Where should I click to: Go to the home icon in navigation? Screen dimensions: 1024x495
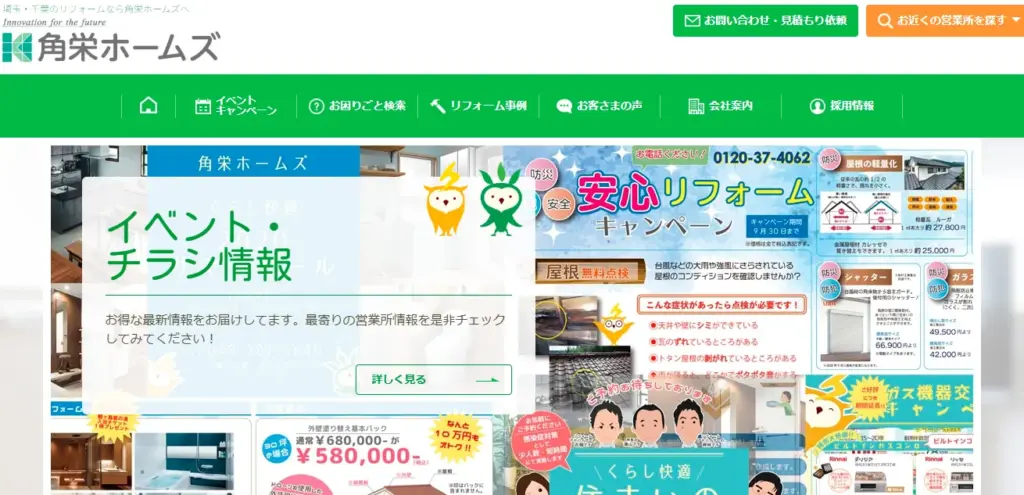(x=148, y=106)
